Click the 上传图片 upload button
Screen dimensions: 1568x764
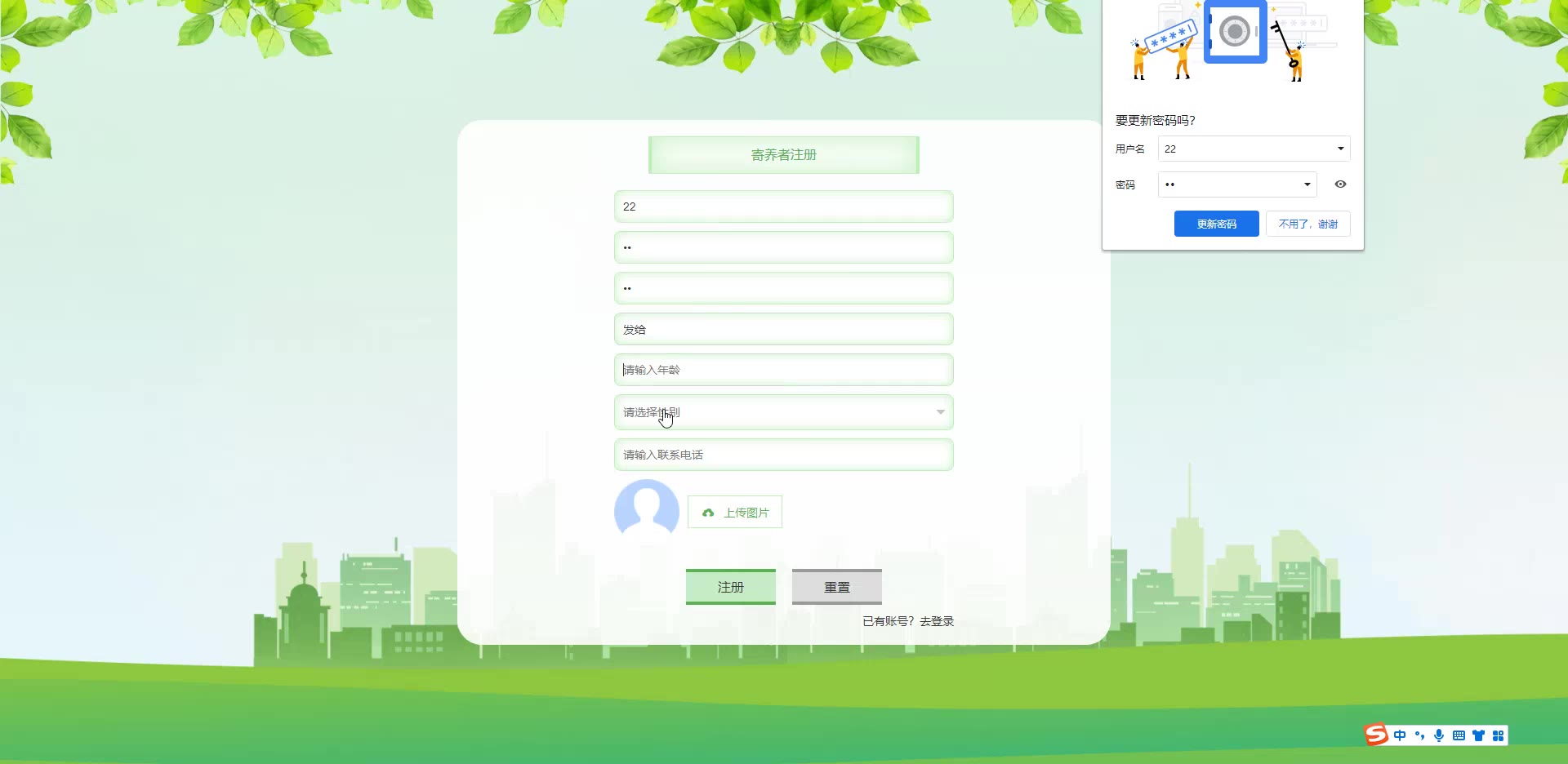734,512
